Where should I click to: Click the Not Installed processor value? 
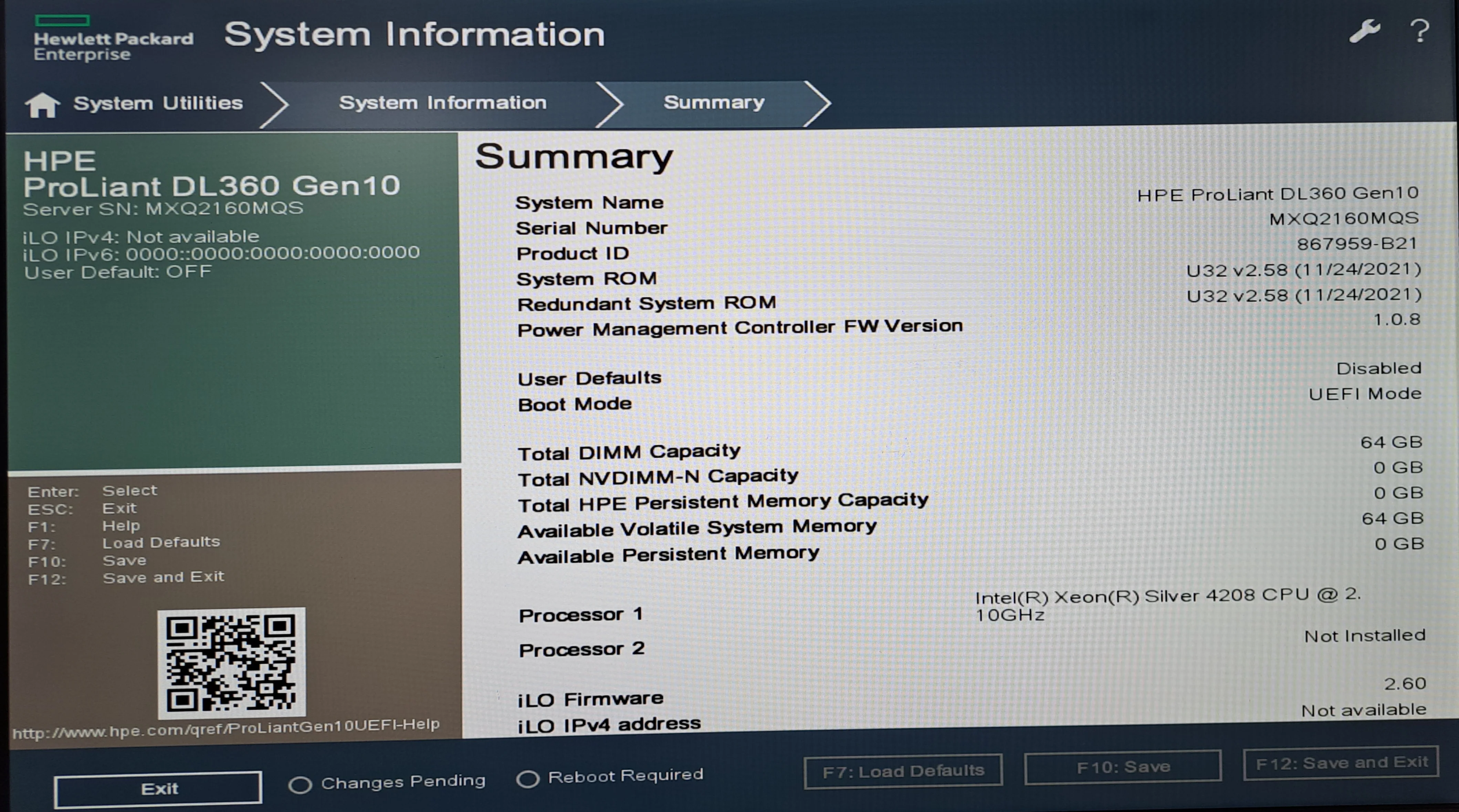[1364, 636]
